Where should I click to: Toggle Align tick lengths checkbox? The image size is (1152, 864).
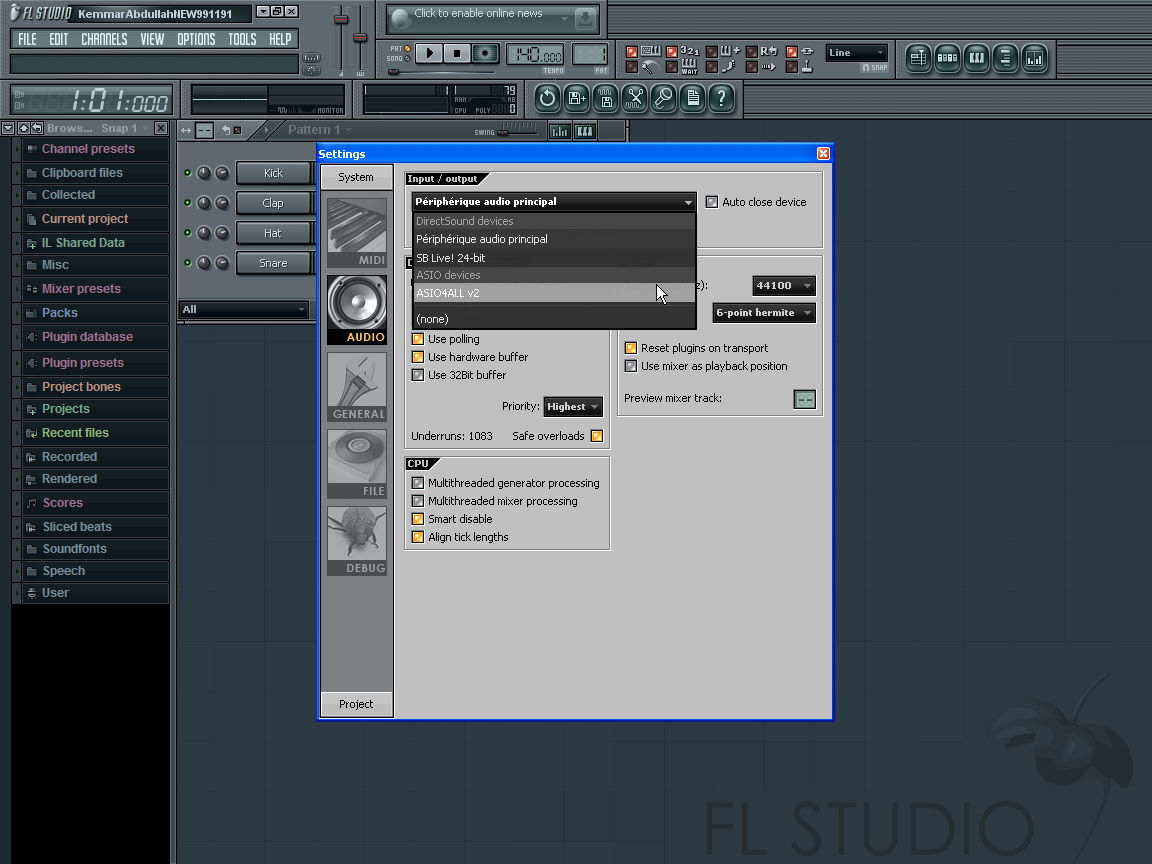click(418, 537)
